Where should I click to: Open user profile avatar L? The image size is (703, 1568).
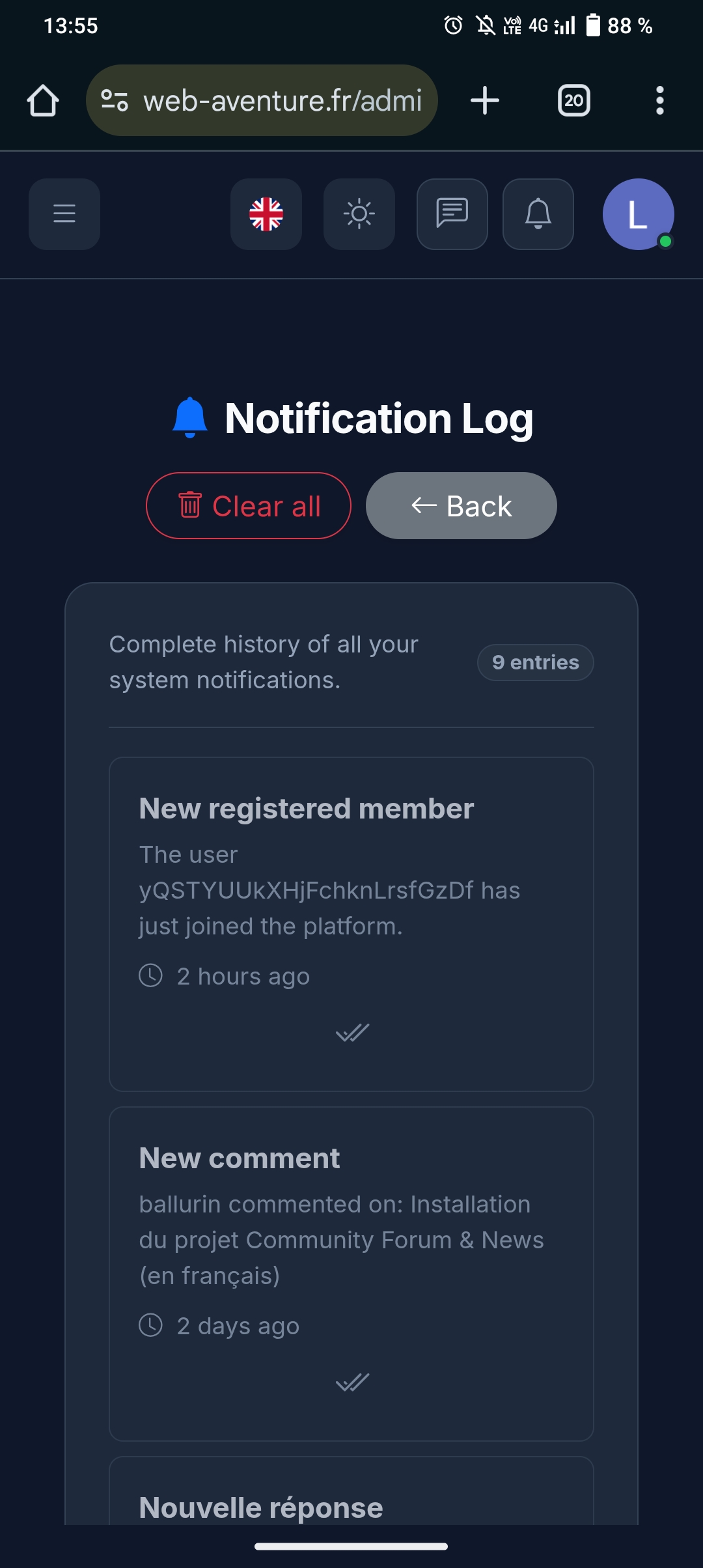pyautogui.click(x=638, y=214)
